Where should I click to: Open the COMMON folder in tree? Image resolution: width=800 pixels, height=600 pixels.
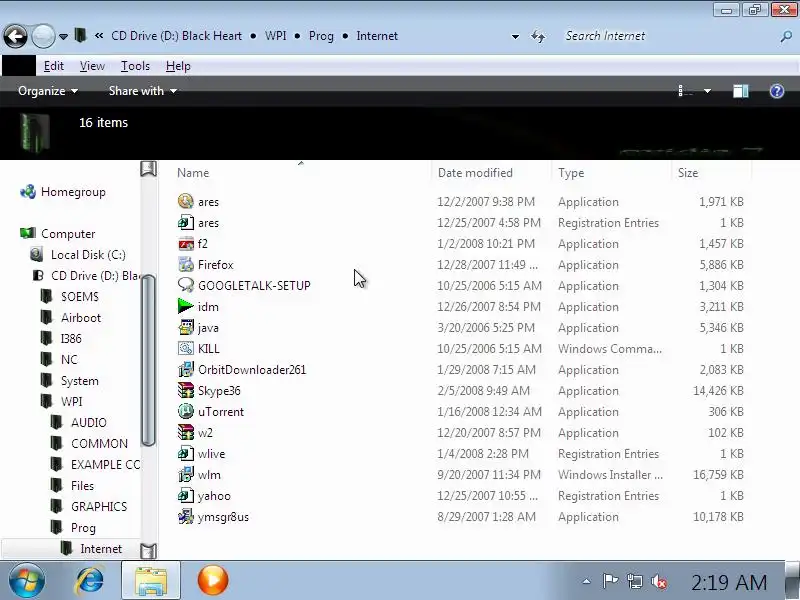(99, 443)
